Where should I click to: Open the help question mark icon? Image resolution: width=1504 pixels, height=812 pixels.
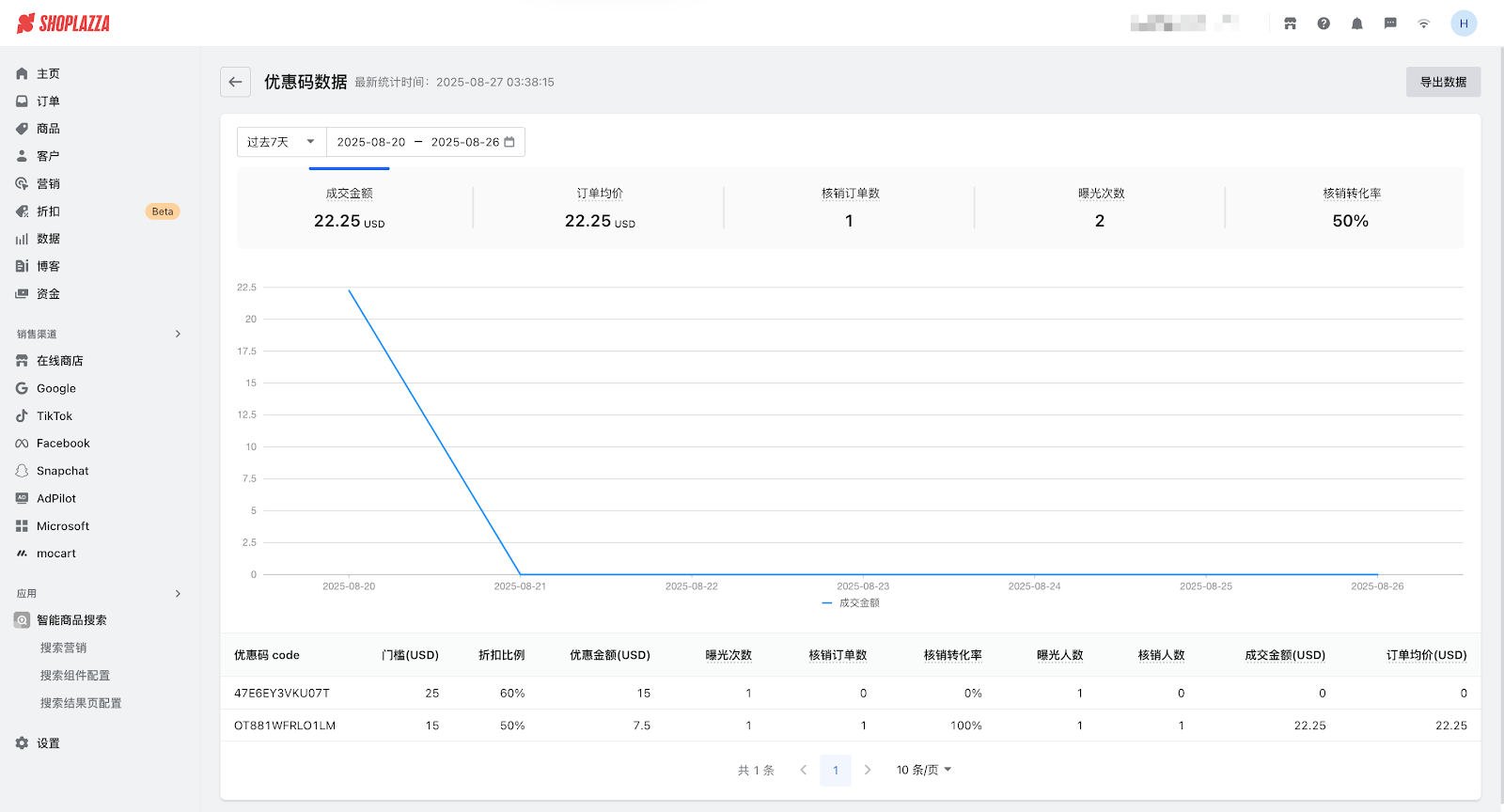pyautogui.click(x=1324, y=23)
